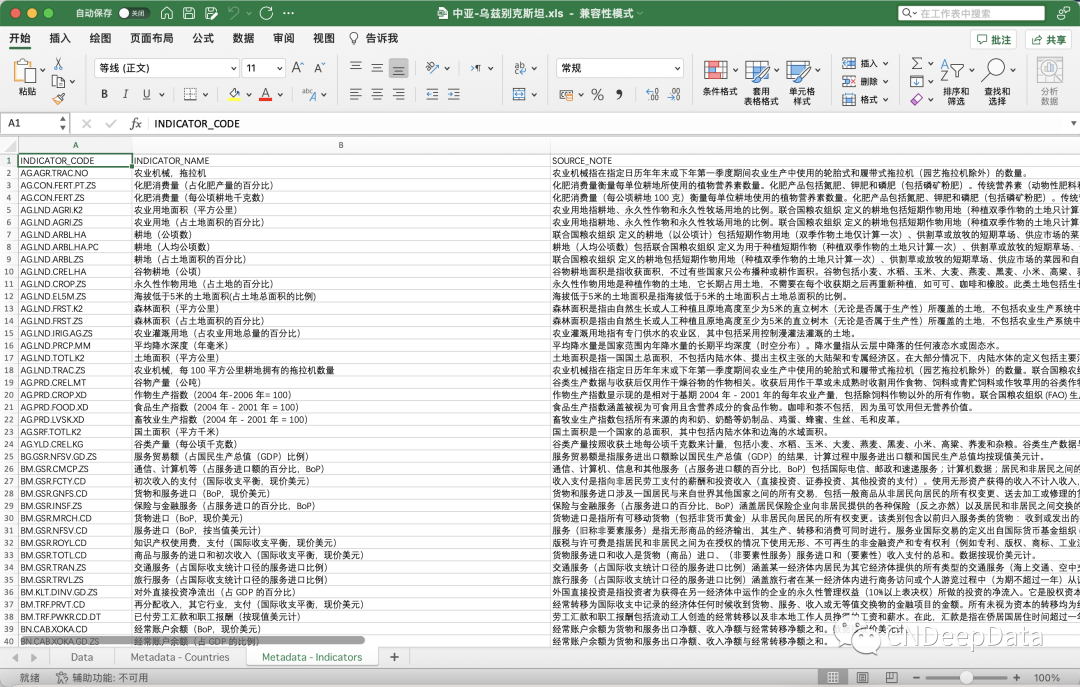Switch to the Insert ribbon tab
The width and height of the screenshot is (1080, 687).
pyautogui.click(x=60, y=38)
